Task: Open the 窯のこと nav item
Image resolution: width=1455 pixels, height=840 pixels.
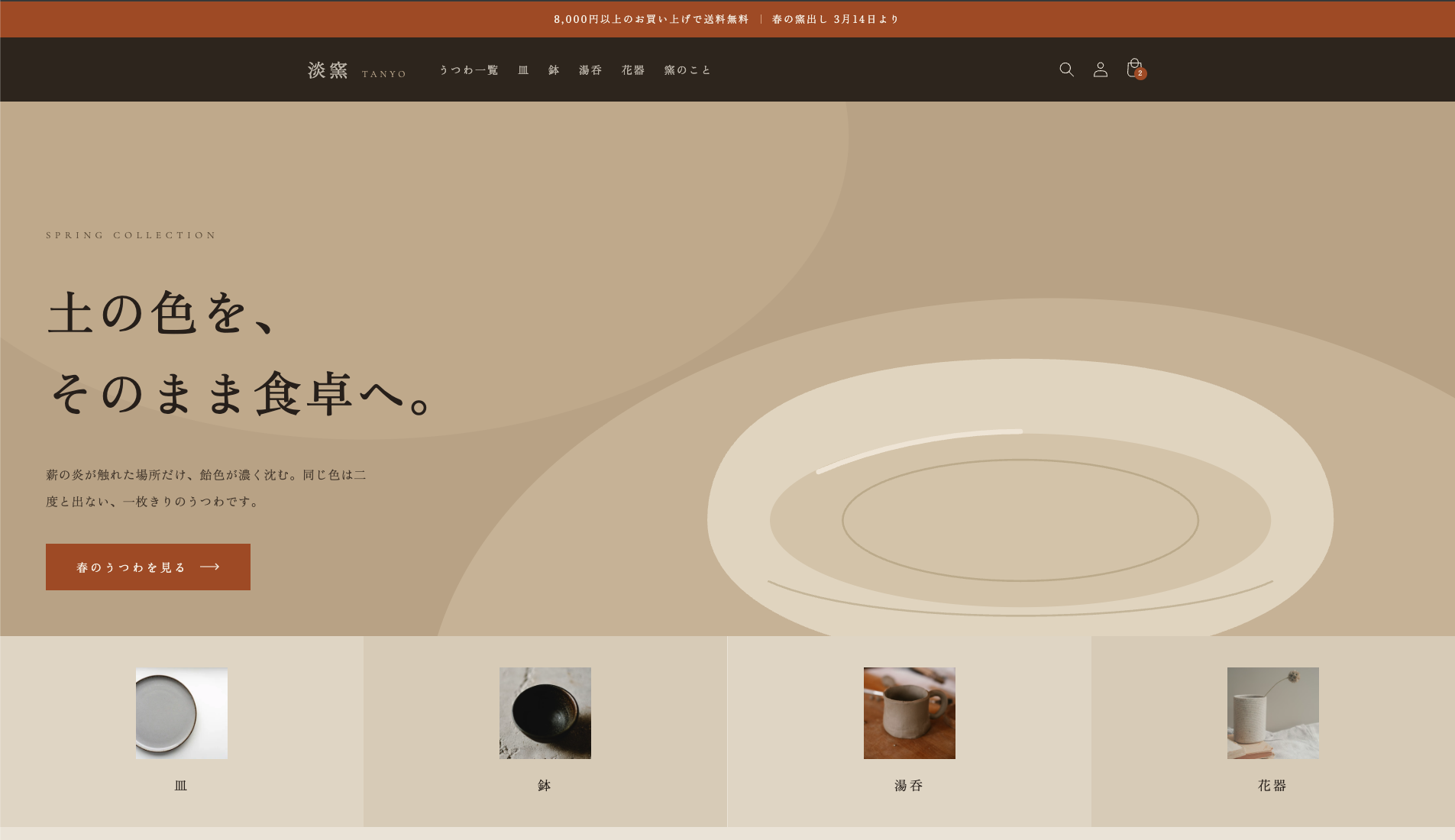Action: (x=687, y=70)
